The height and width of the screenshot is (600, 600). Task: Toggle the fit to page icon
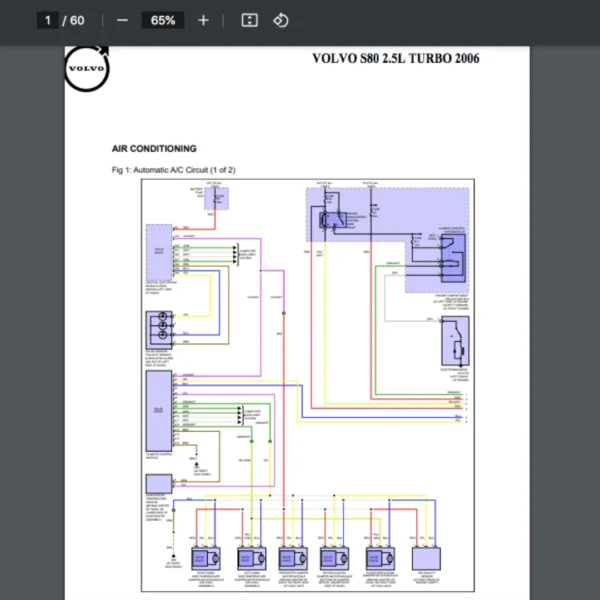click(250, 20)
